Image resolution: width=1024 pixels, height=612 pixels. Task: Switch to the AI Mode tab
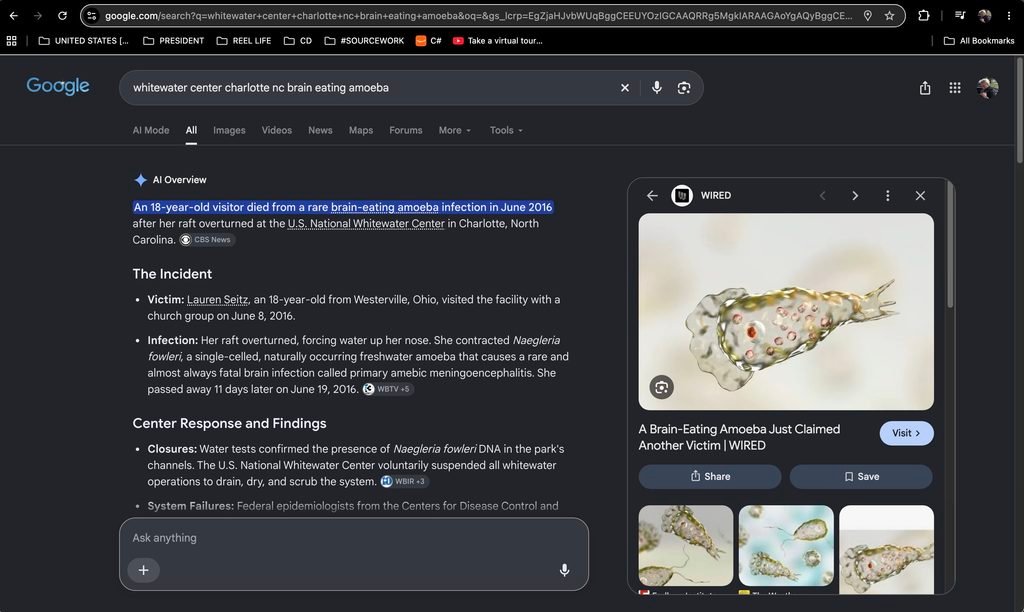pos(151,130)
